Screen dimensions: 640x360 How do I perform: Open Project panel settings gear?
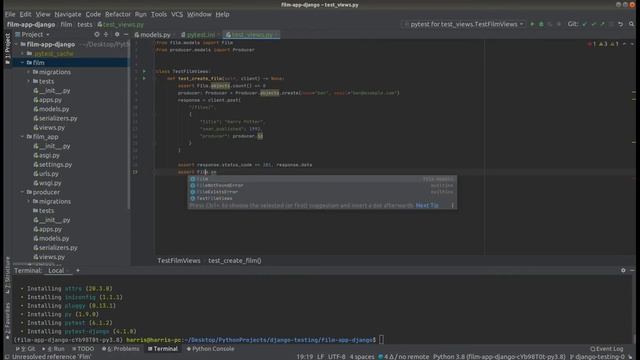point(117,35)
